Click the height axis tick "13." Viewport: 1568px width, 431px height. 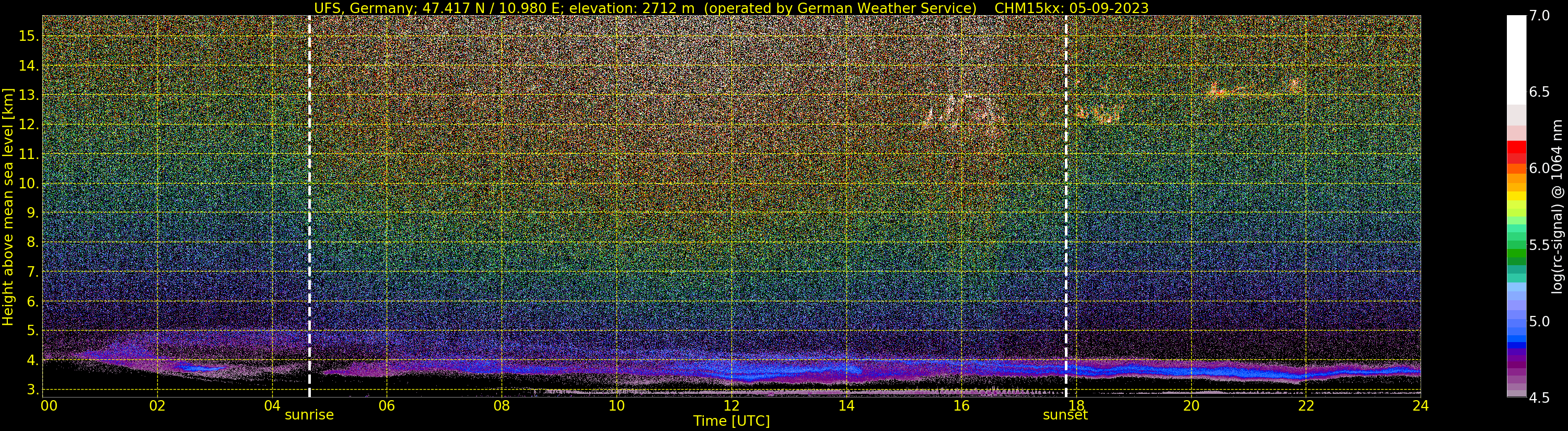[x=28, y=95]
